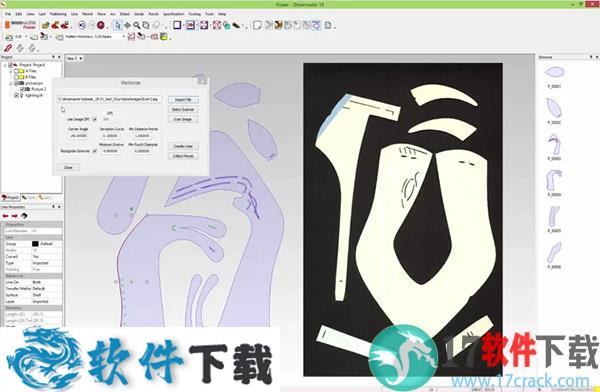Pin the Project panel

[x=54, y=57]
